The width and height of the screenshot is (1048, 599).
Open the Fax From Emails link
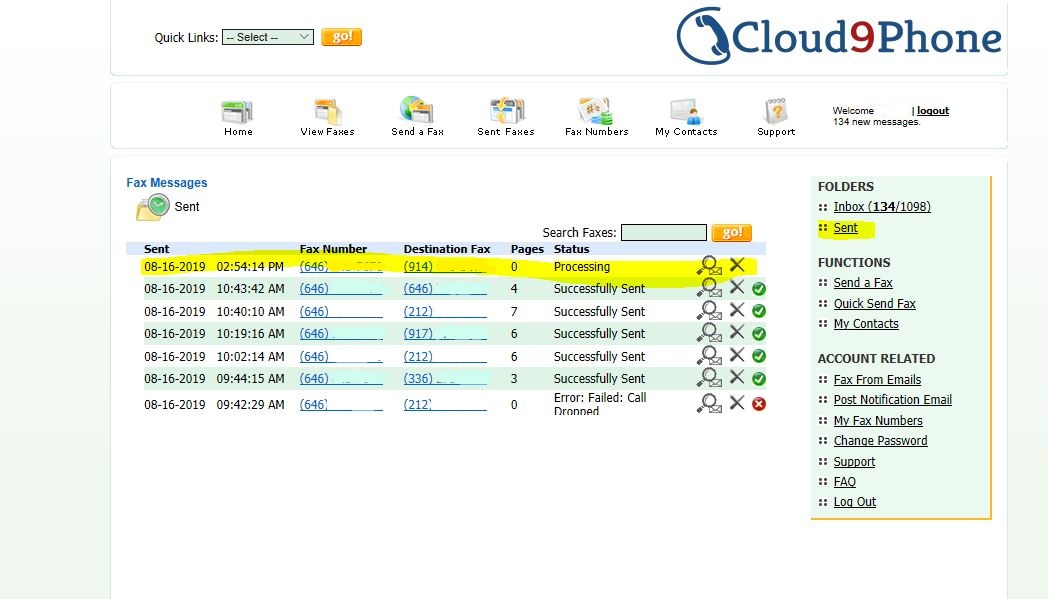[x=877, y=380]
